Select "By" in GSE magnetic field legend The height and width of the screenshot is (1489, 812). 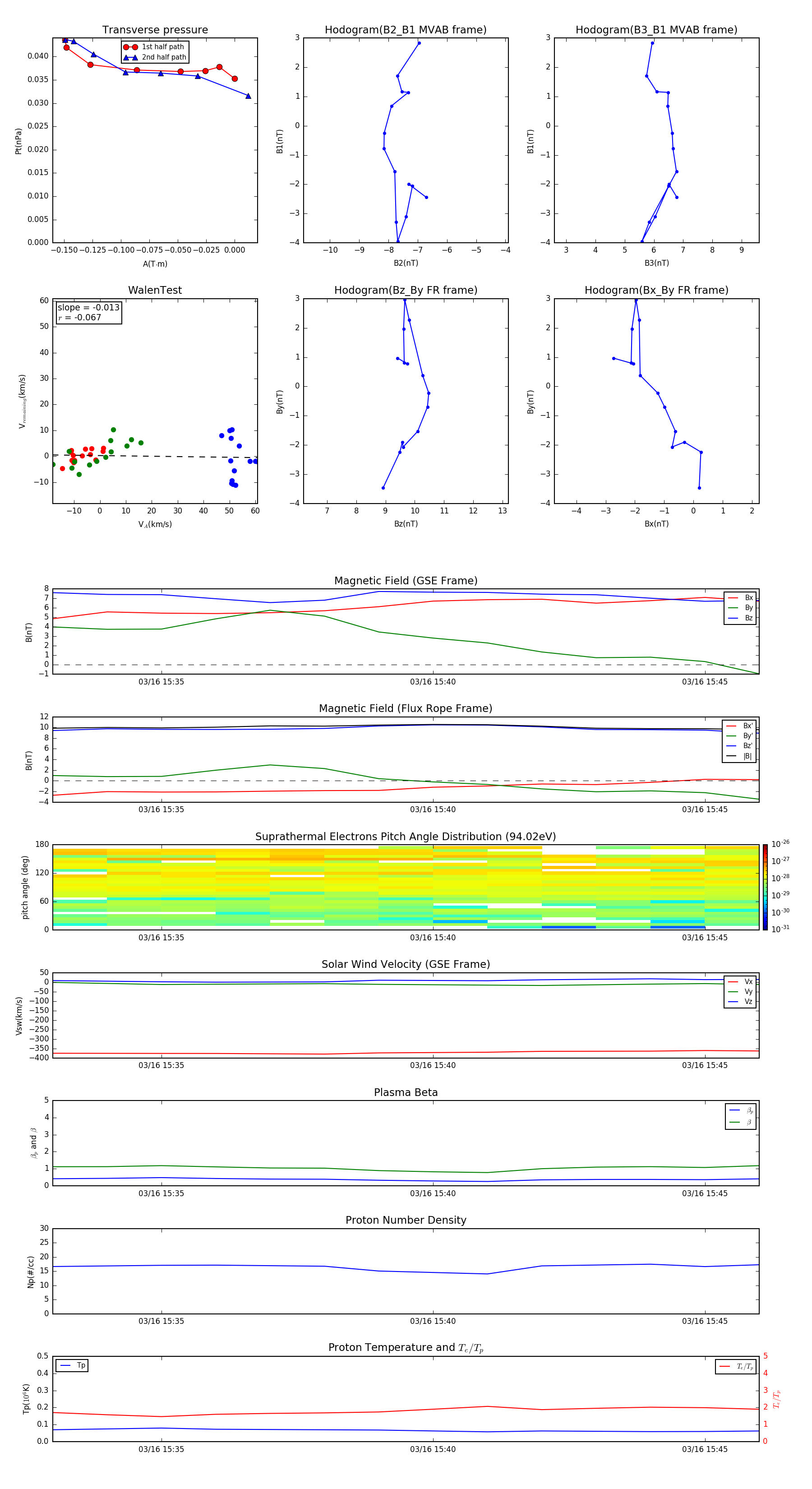point(741,607)
